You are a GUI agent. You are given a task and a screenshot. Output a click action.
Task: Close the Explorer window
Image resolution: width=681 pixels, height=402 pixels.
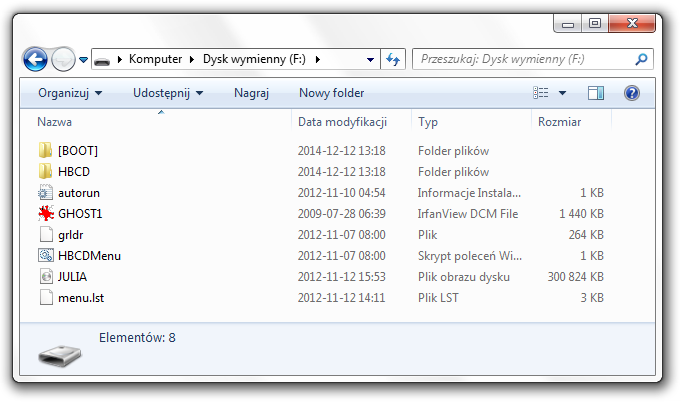pyautogui.click(x=632, y=24)
